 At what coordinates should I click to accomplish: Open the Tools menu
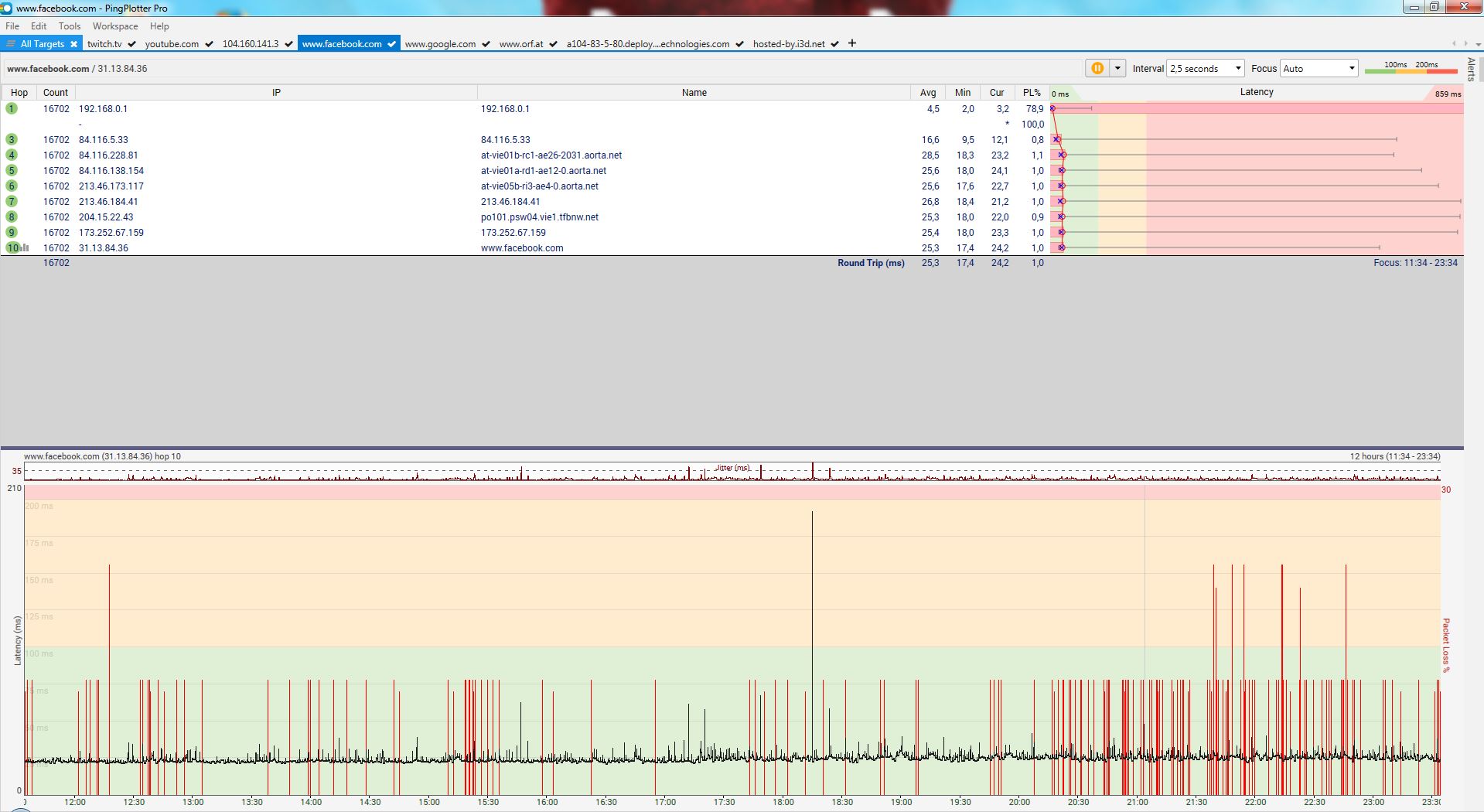[x=70, y=26]
